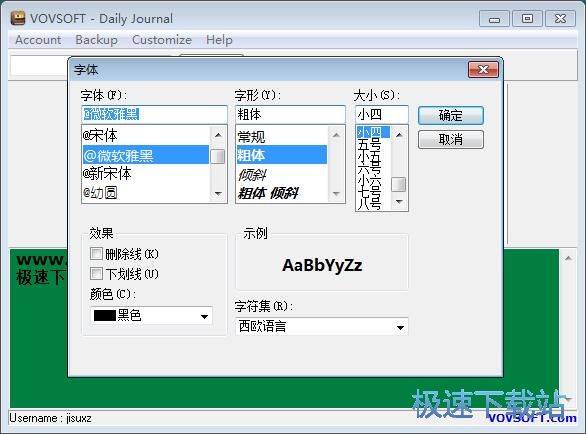This screenshot has height=434, width=586.
Task: Click journal editor scroll up arrow
Action: [568, 258]
